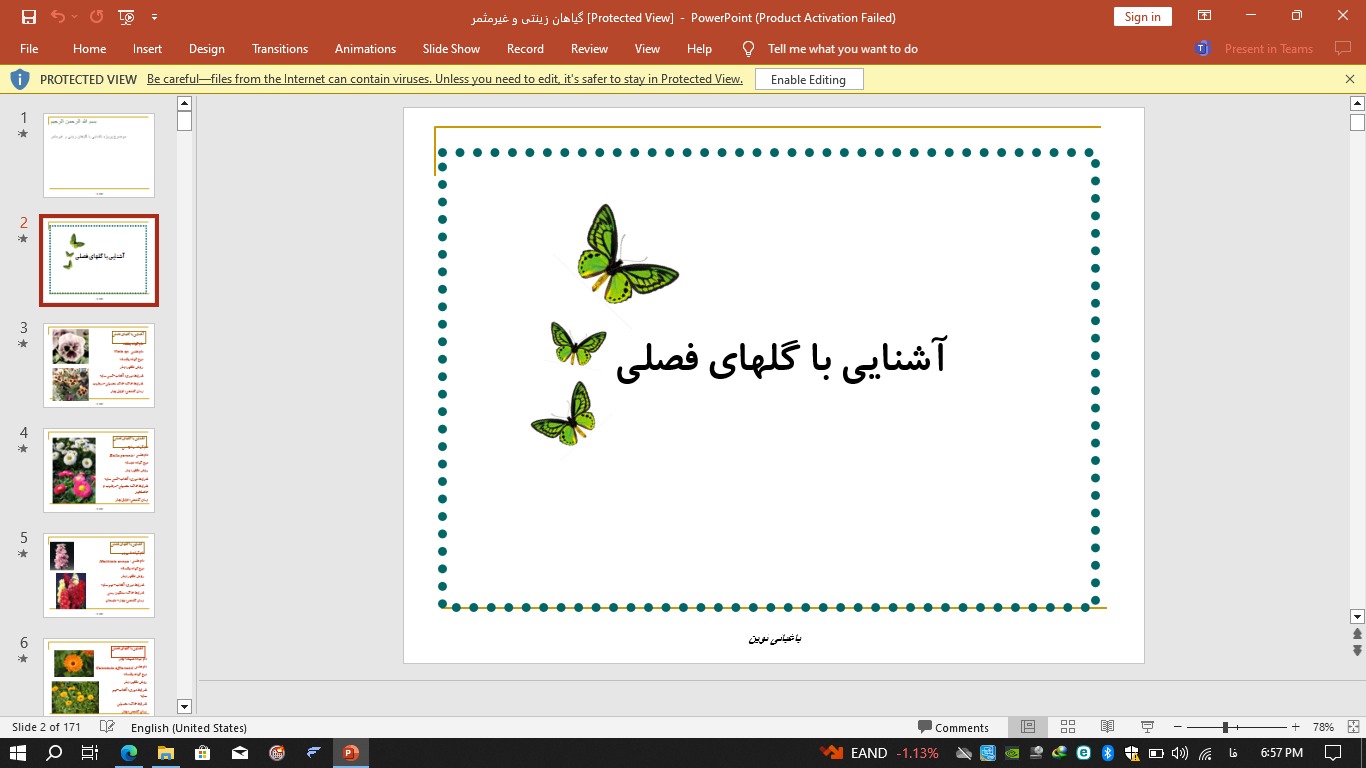Click the Sign in button
Screen dimensions: 1366x768
pos(1142,16)
